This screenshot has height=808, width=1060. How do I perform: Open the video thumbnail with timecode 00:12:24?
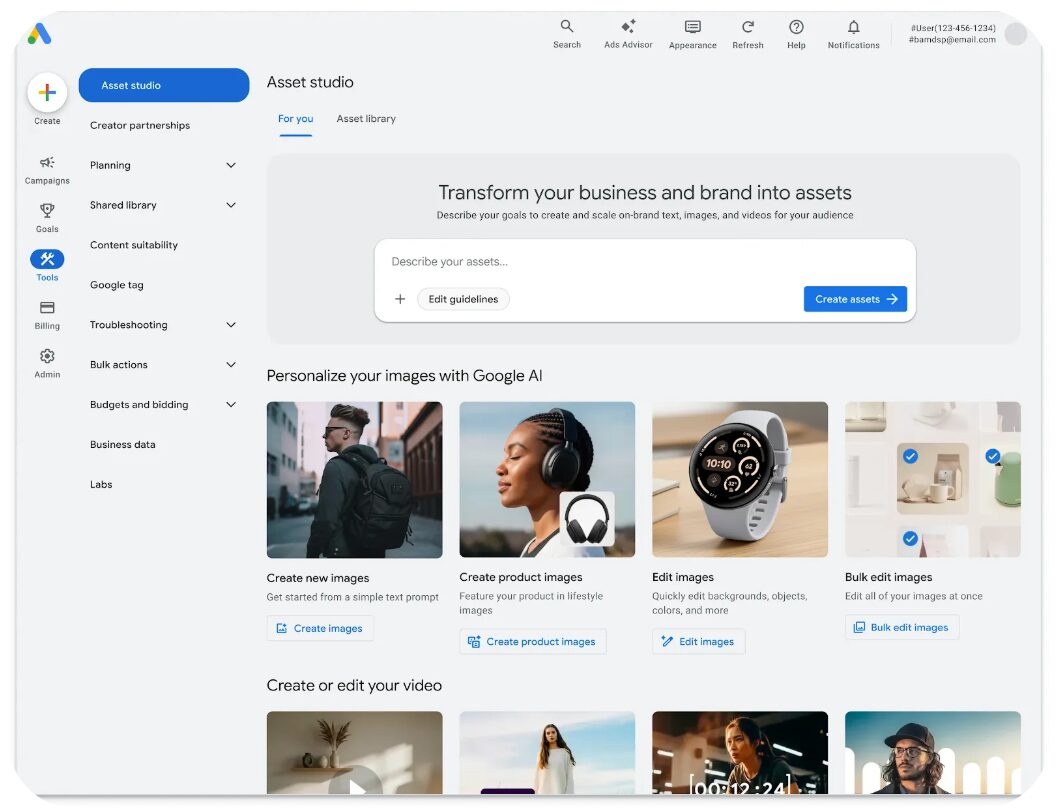(x=740, y=753)
